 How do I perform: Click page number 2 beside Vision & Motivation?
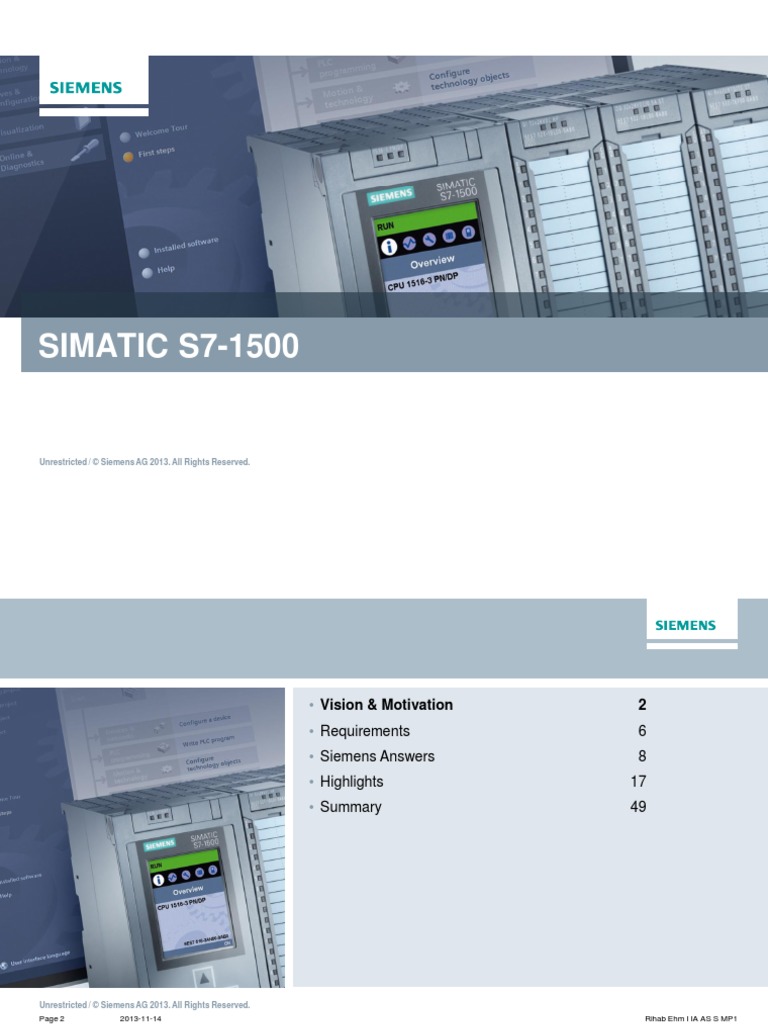pyautogui.click(x=642, y=705)
